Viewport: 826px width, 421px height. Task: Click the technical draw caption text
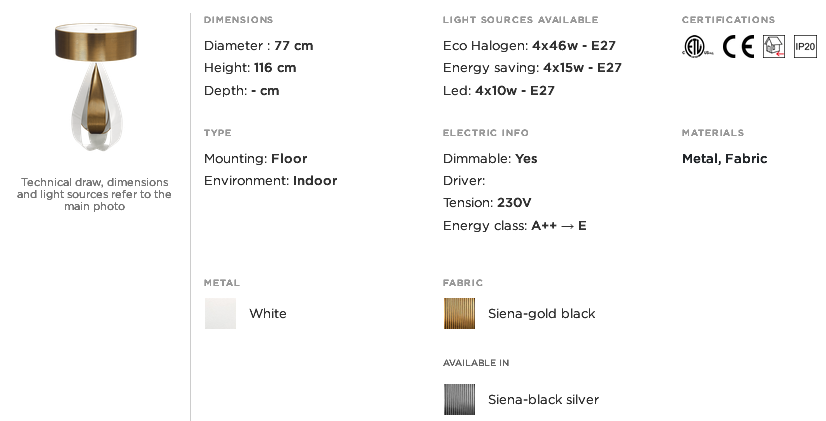point(94,194)
